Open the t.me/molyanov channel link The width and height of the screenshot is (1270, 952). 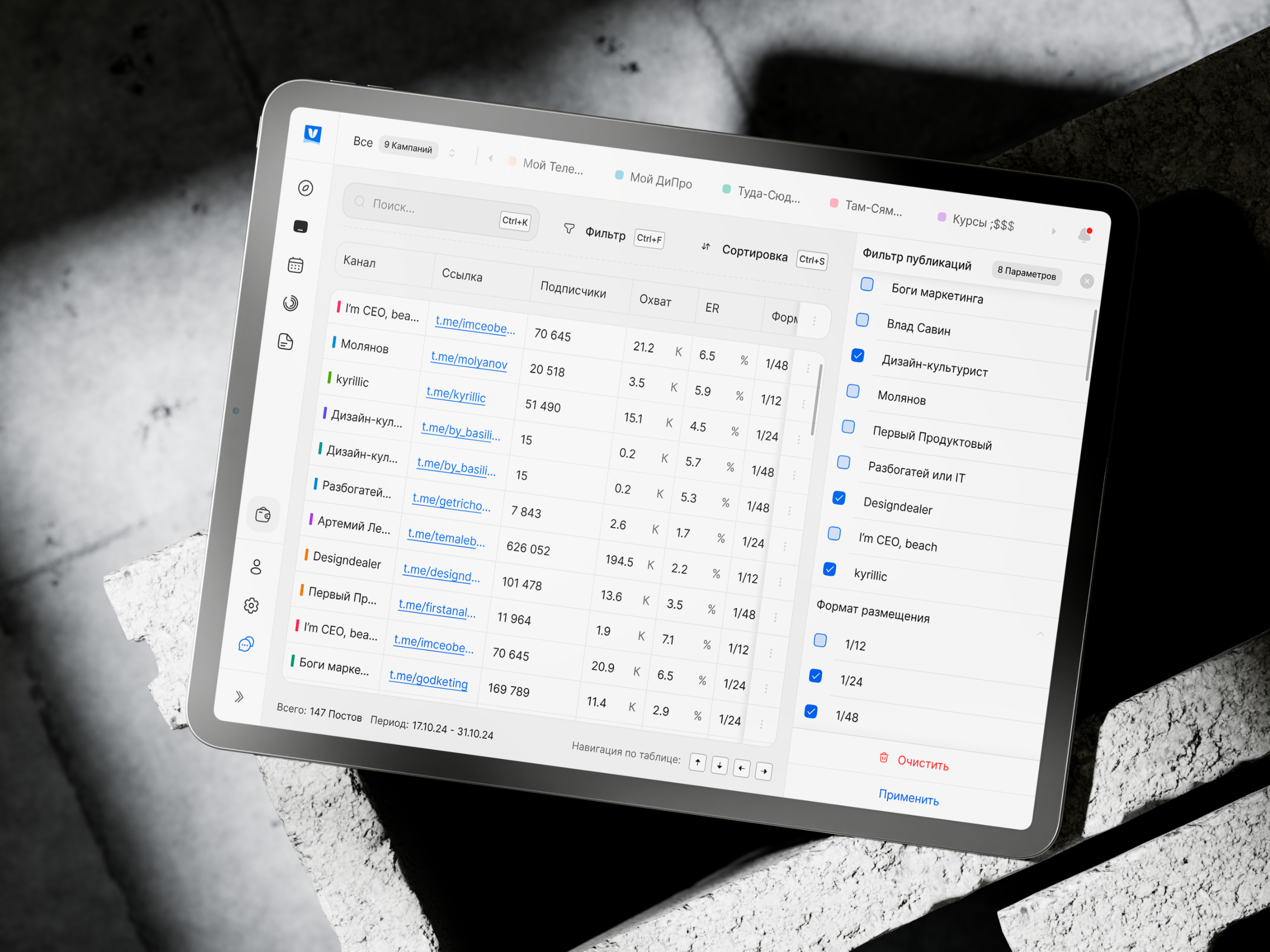pos(469,361)
